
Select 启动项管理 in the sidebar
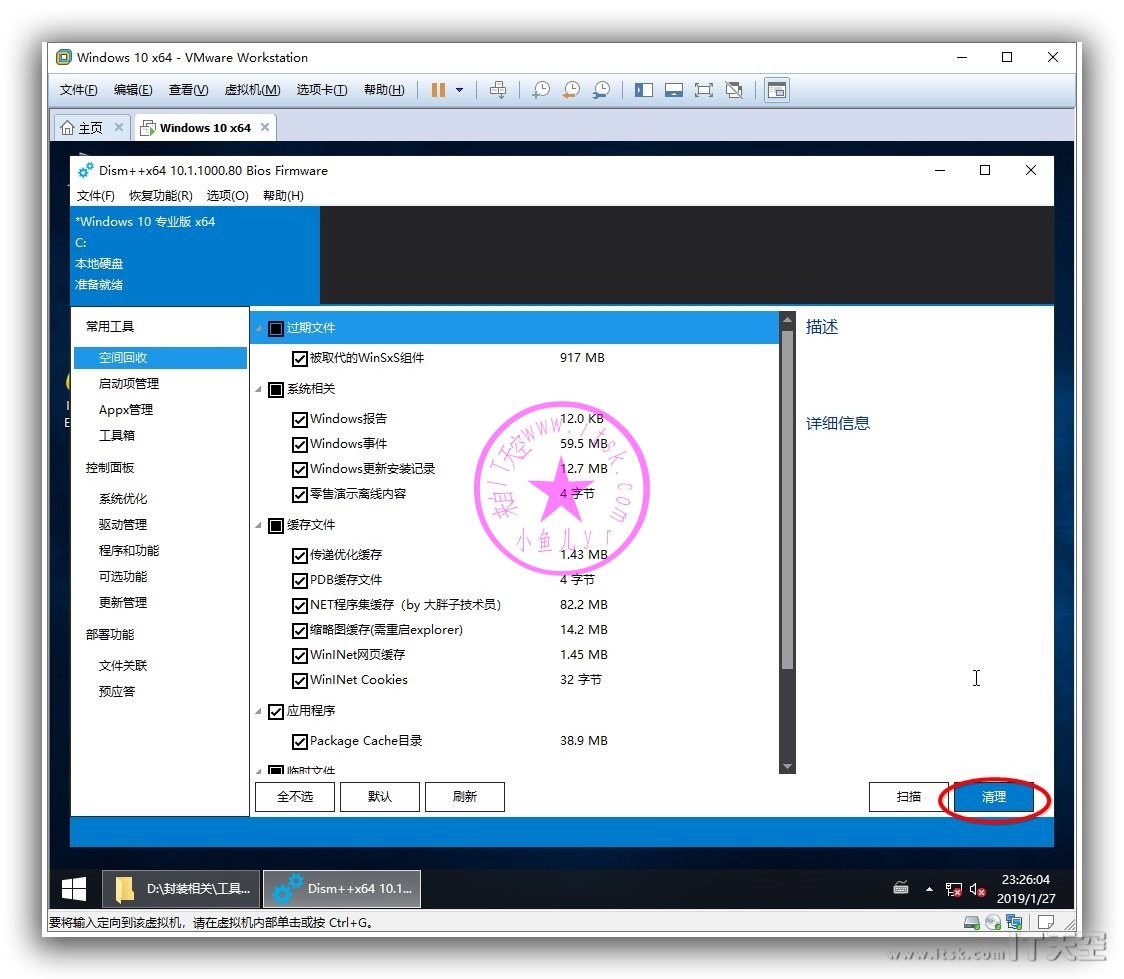pos(129,383)
